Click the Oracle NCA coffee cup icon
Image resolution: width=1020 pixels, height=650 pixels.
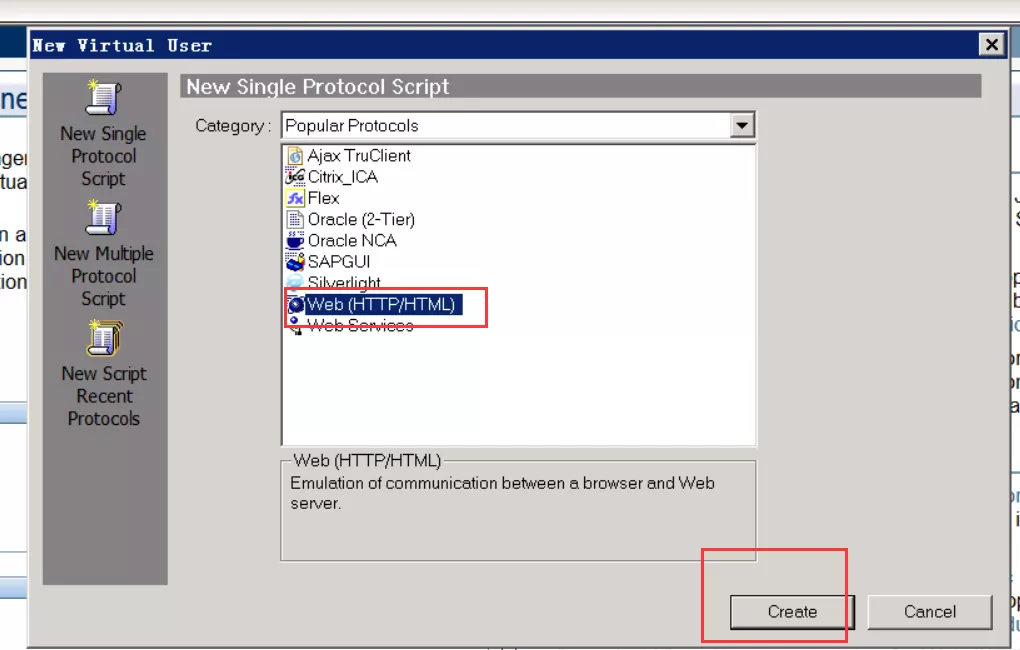pyautogui.click(x=296, y=240)
